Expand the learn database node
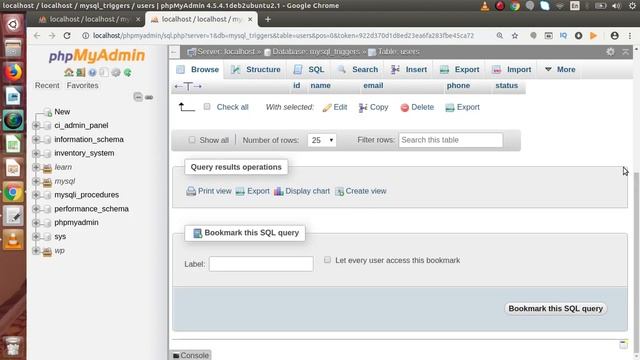The height and width of the screenshot is (360, 640). 36,167
